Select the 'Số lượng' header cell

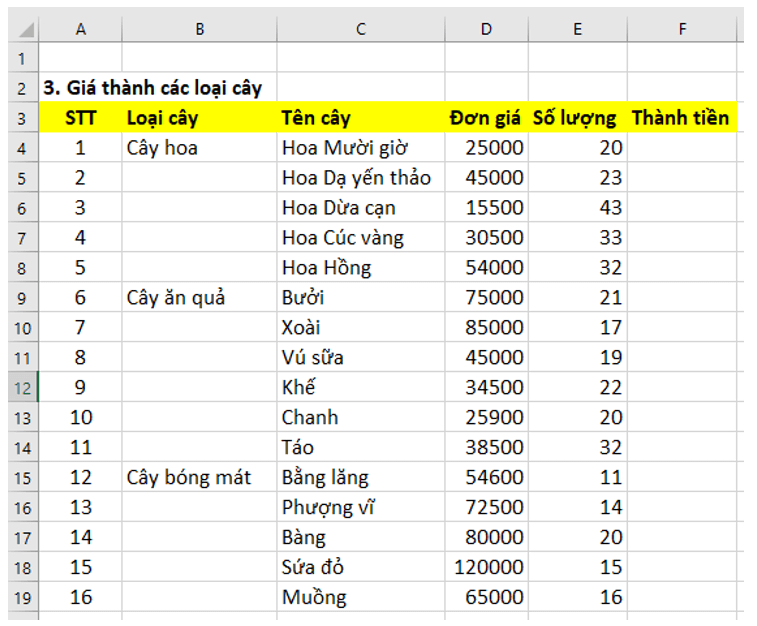[574, 118]
